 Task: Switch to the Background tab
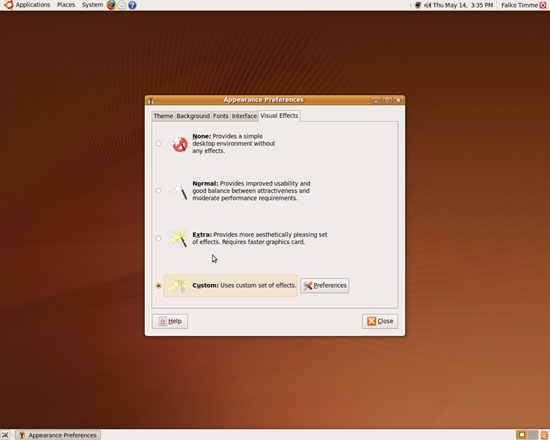click(193, 116)
